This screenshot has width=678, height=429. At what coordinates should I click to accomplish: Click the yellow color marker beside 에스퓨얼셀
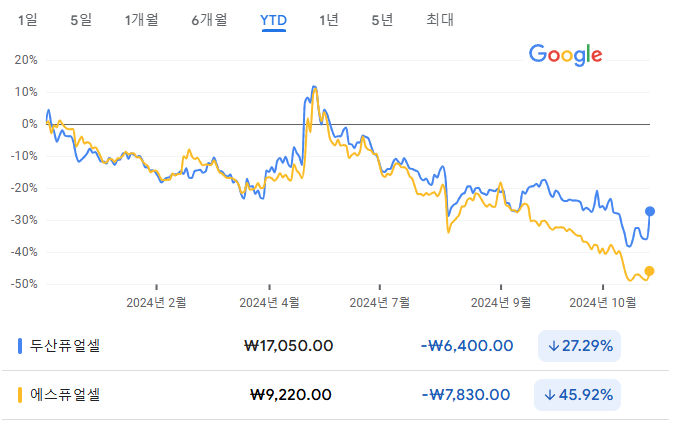19,395
